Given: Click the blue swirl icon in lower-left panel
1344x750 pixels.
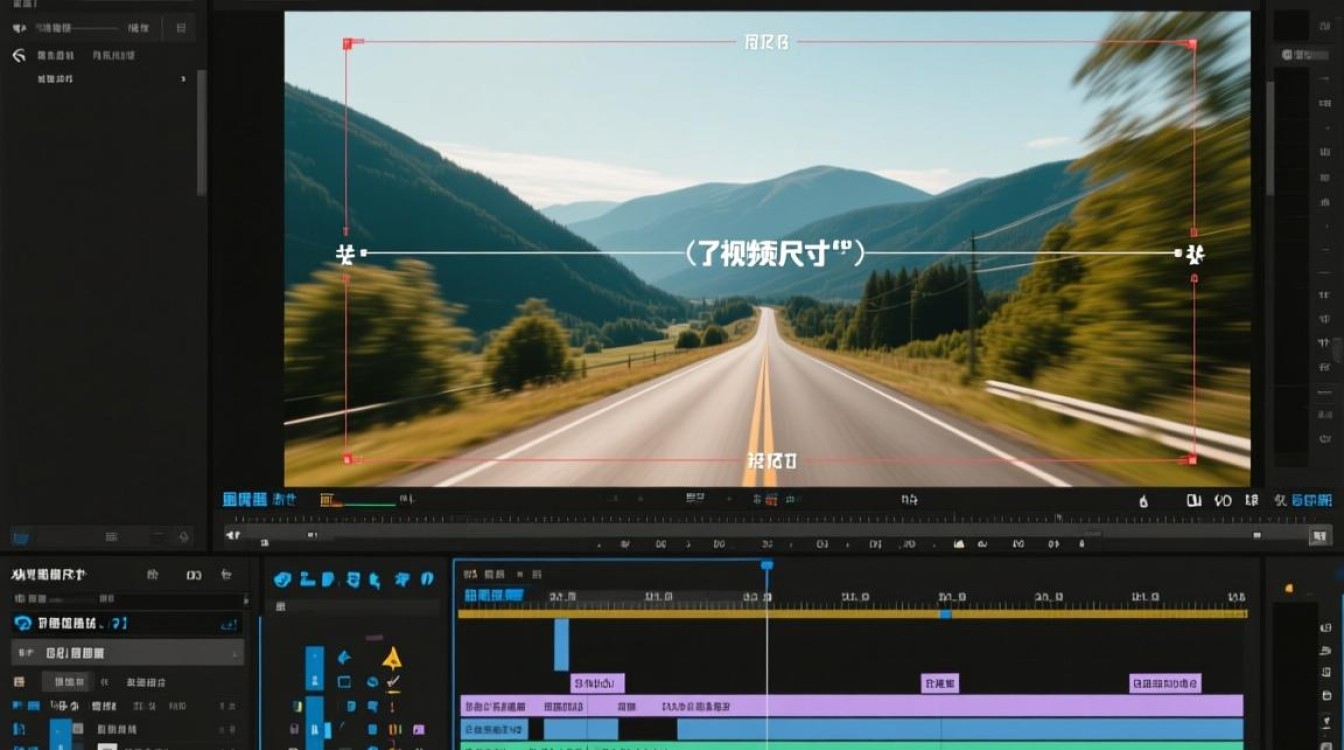Looking at the screenshot, I should coord(22,623).
